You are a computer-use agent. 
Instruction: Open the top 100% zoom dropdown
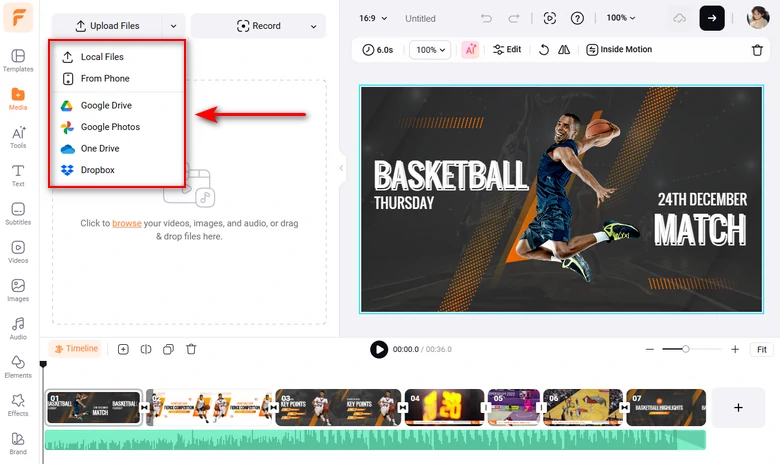pyautogui.click(x=621, y=18)
